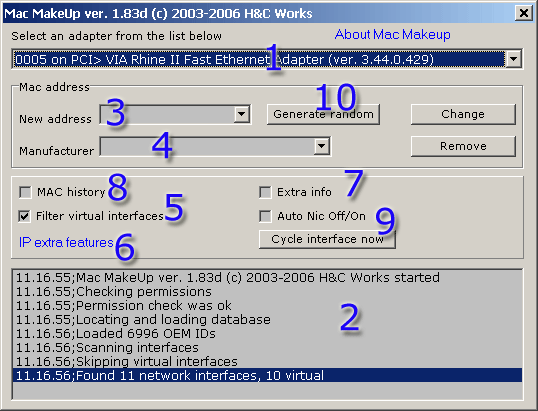
Task: Open the IP extra features link
Action: [x=66, y=243]
